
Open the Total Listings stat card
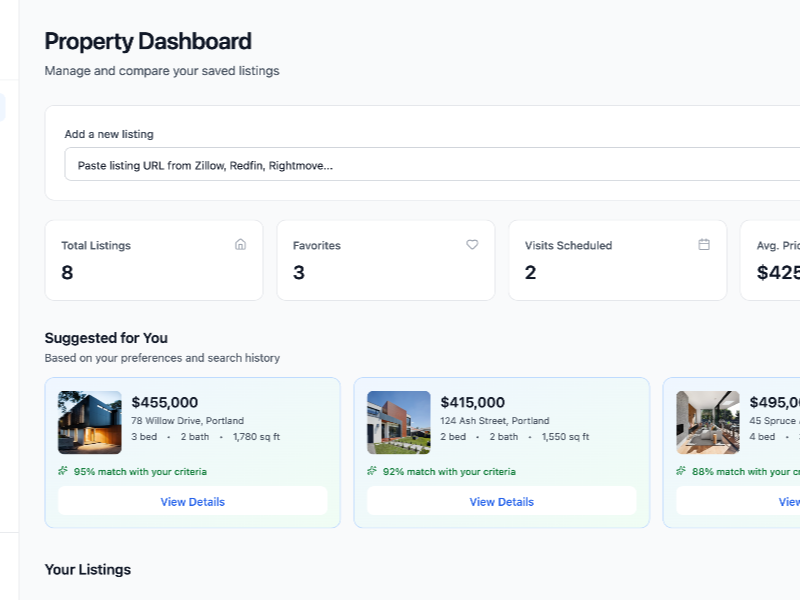tap(154, 261)
